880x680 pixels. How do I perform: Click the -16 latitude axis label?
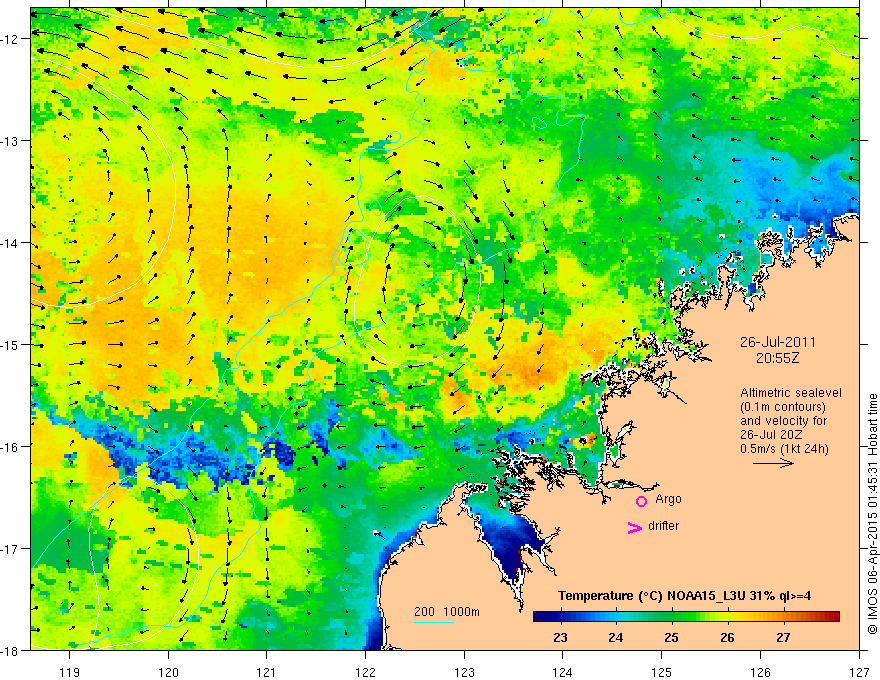[11, 447]
